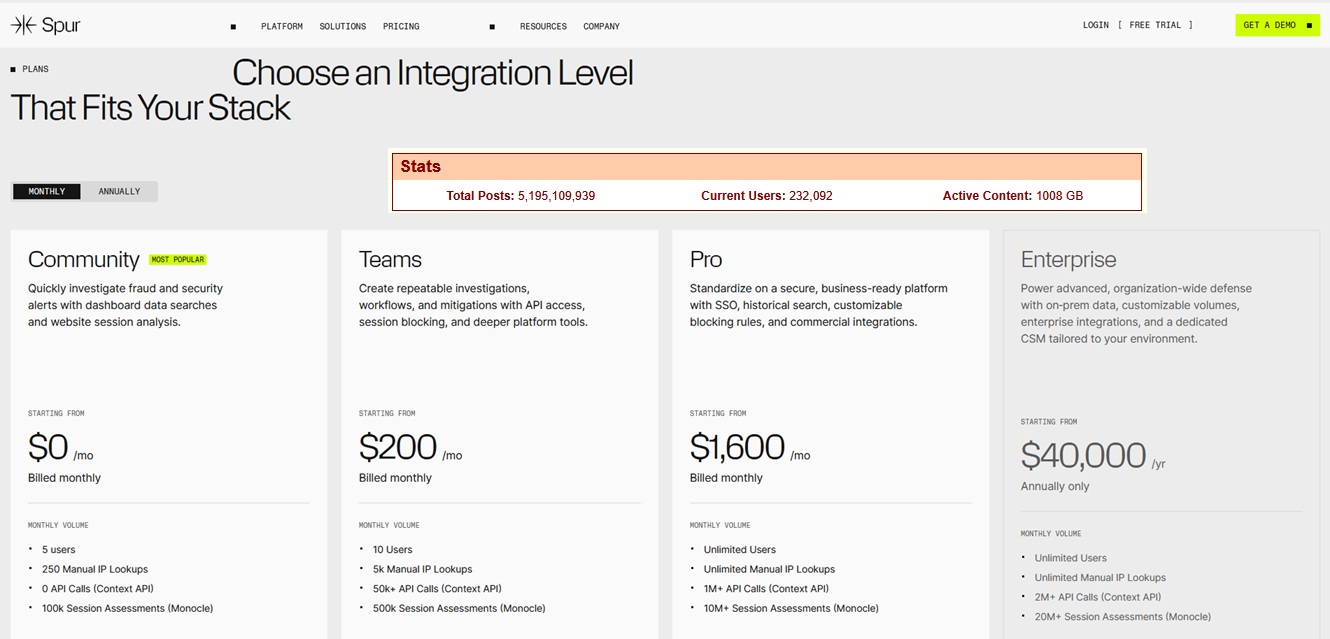Click '5 users' in the Community plan
Viewport: 1330px width, 639px height.
58,550
